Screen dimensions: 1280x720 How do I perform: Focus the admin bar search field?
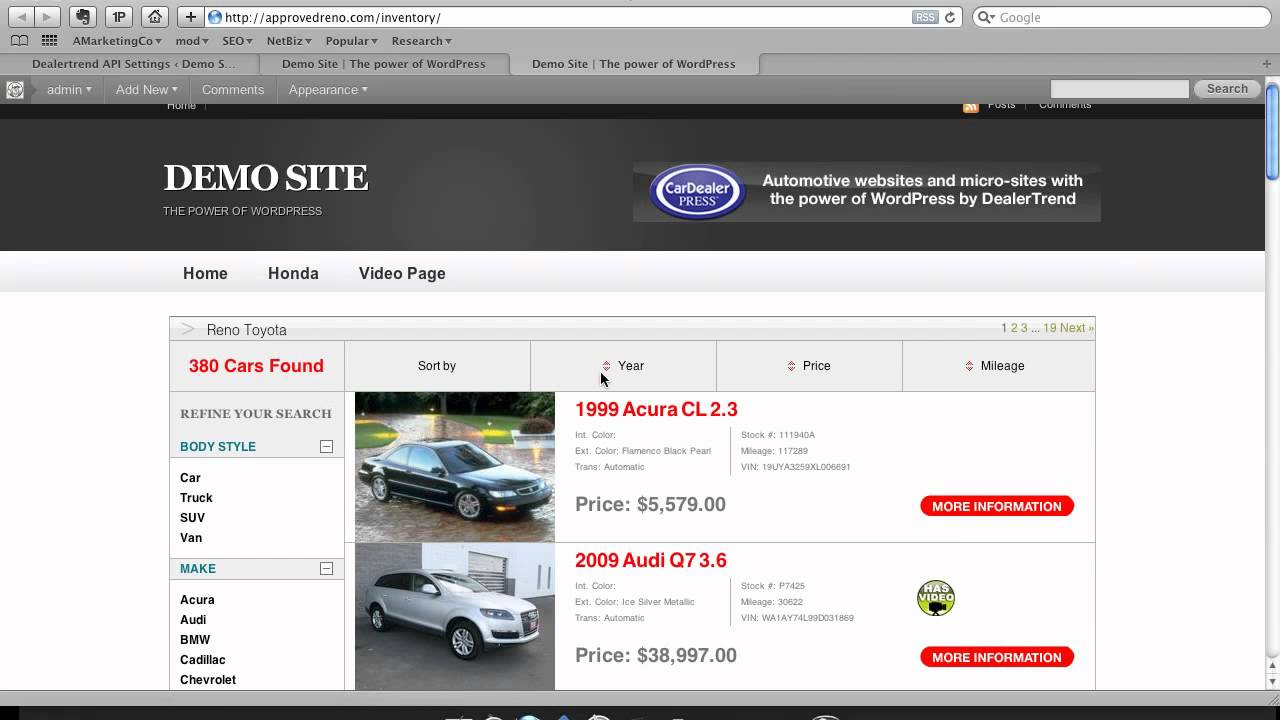point(1120,90)
